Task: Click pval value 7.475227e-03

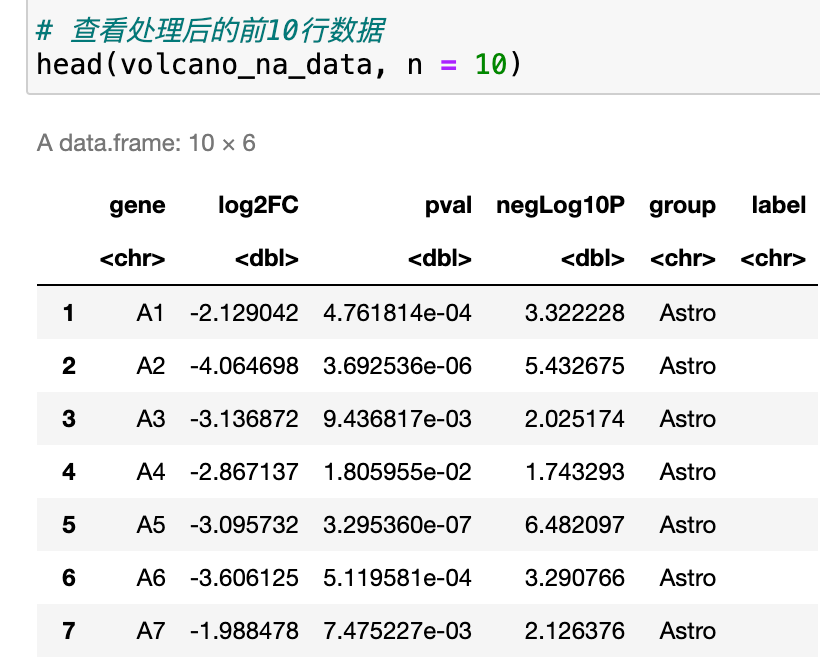Action: 397,631
